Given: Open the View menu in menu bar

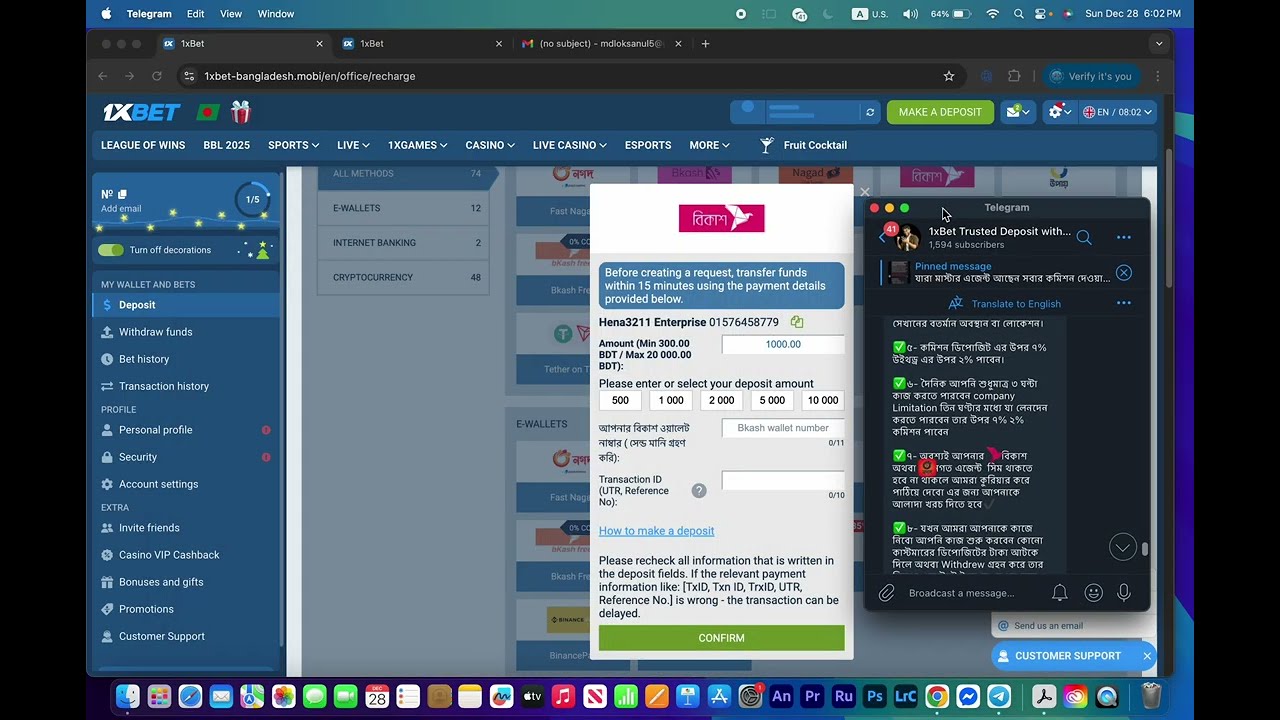Looking at the screenshot, I should 231,14.
